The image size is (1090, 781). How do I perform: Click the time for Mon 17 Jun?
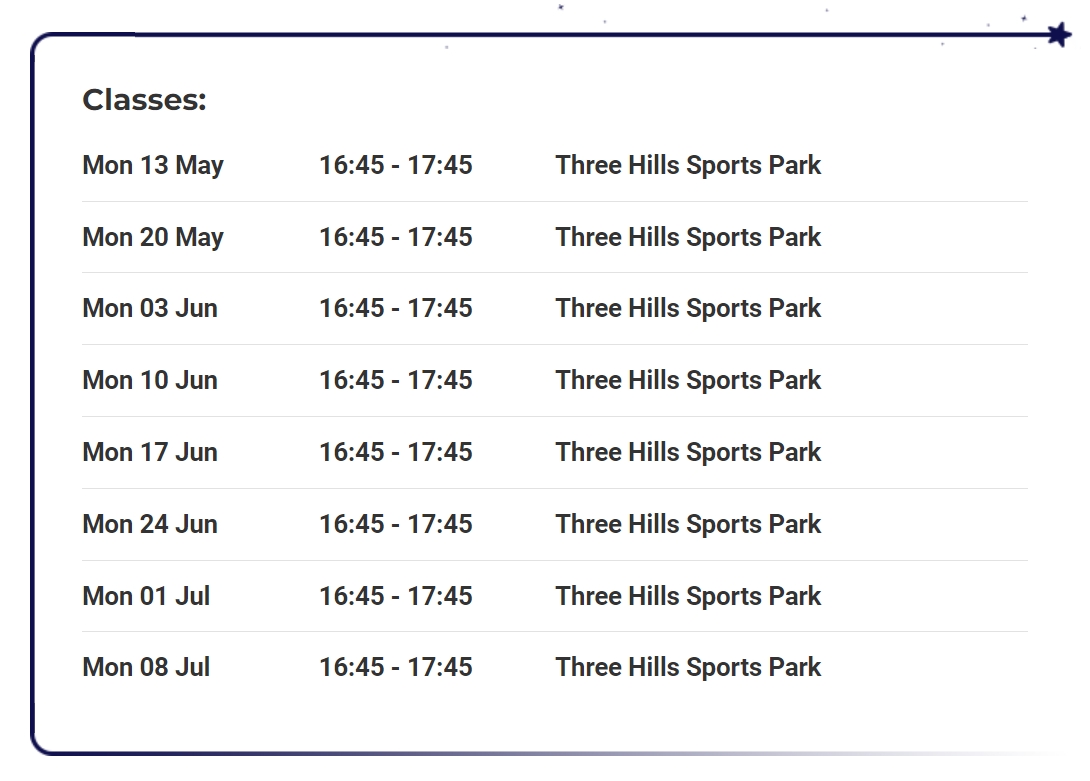pyautogui.click(x=395, y=452)
